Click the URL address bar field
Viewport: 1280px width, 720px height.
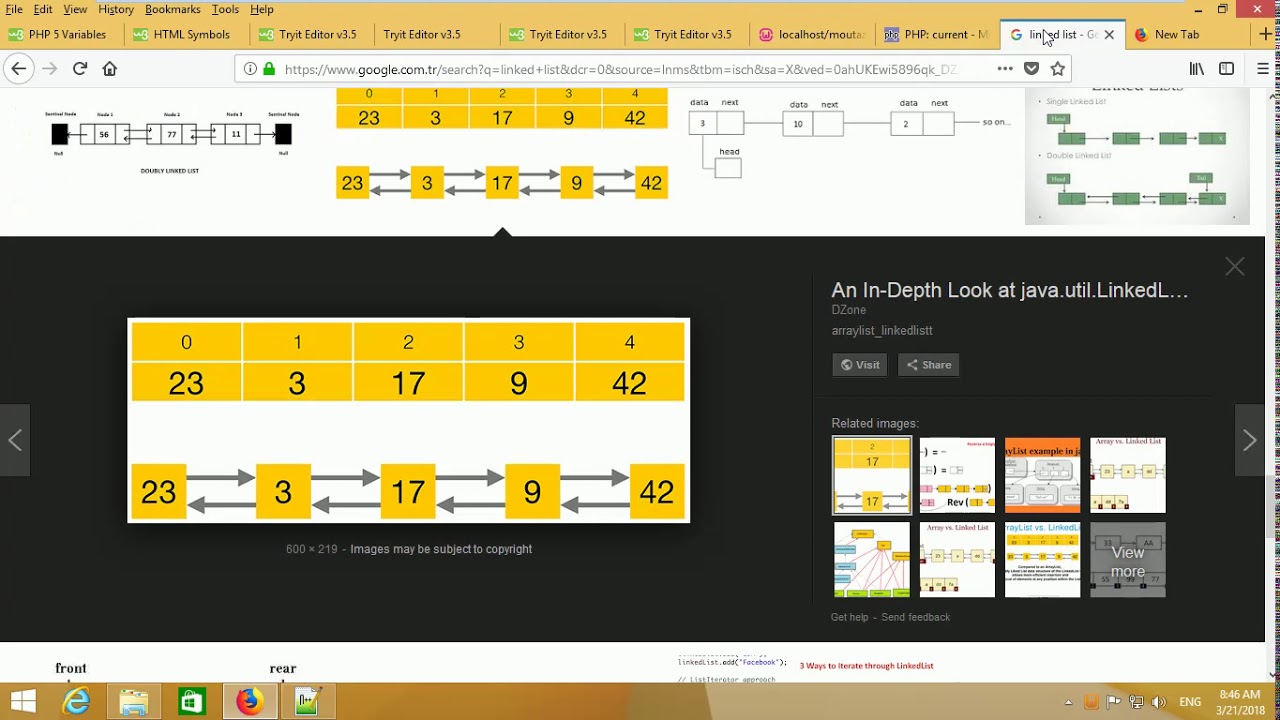pos(620,69)
